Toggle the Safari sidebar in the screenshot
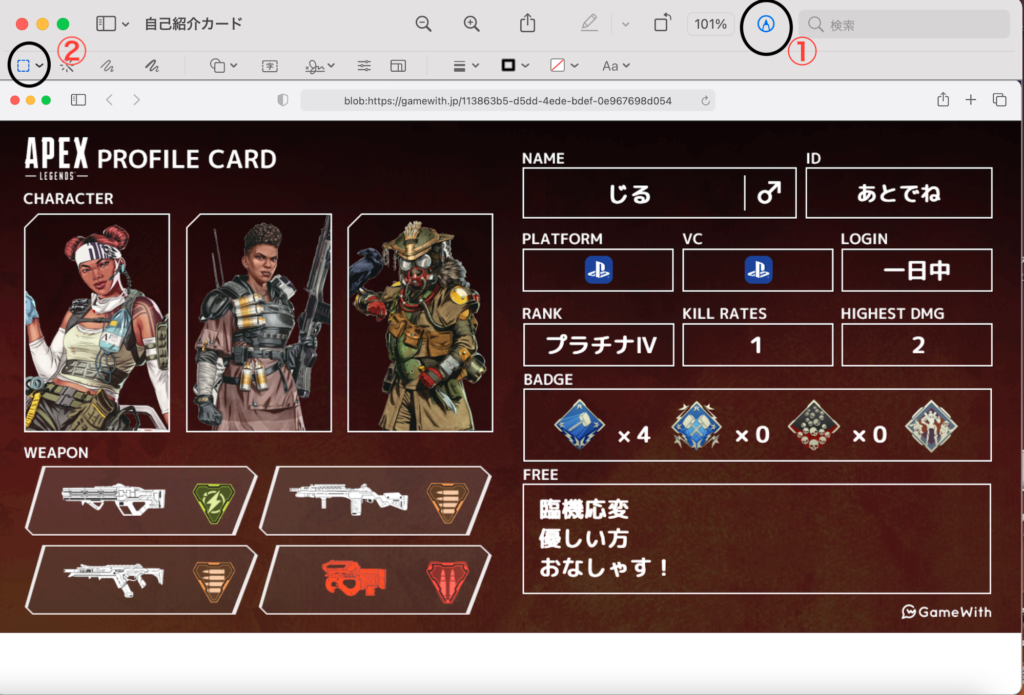Image resolution: width=1024 pixels, height=695 pixels. coord(78,100)
